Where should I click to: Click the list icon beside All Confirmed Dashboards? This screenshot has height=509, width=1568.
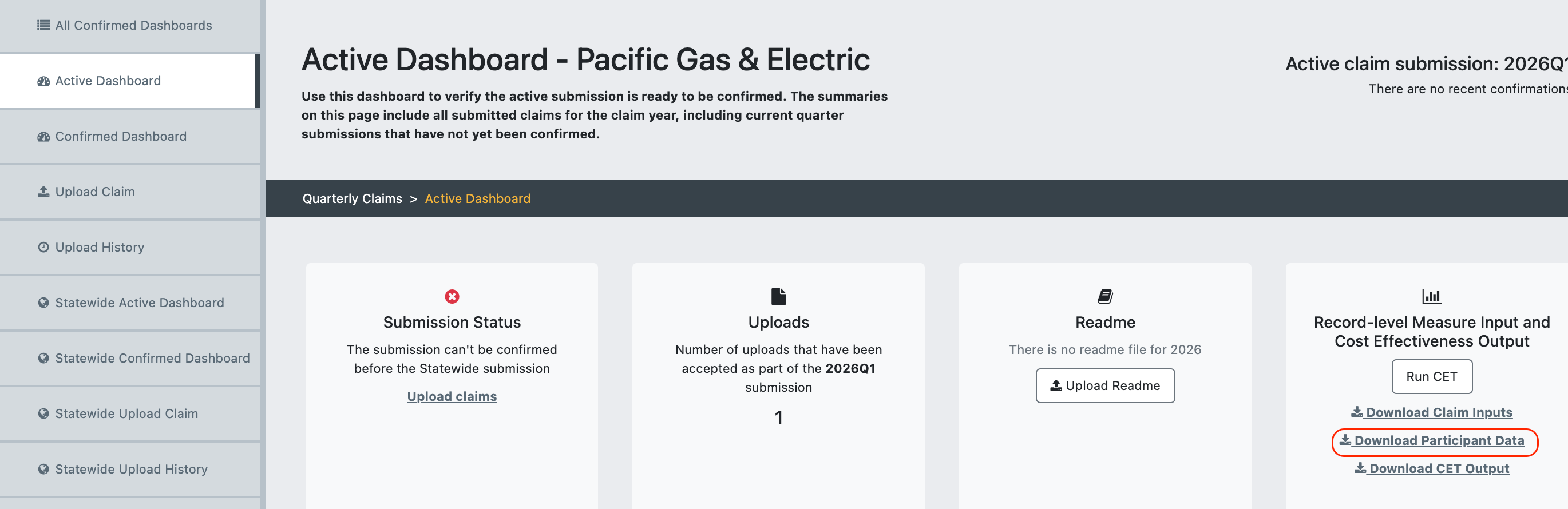(x=43, y=25)
